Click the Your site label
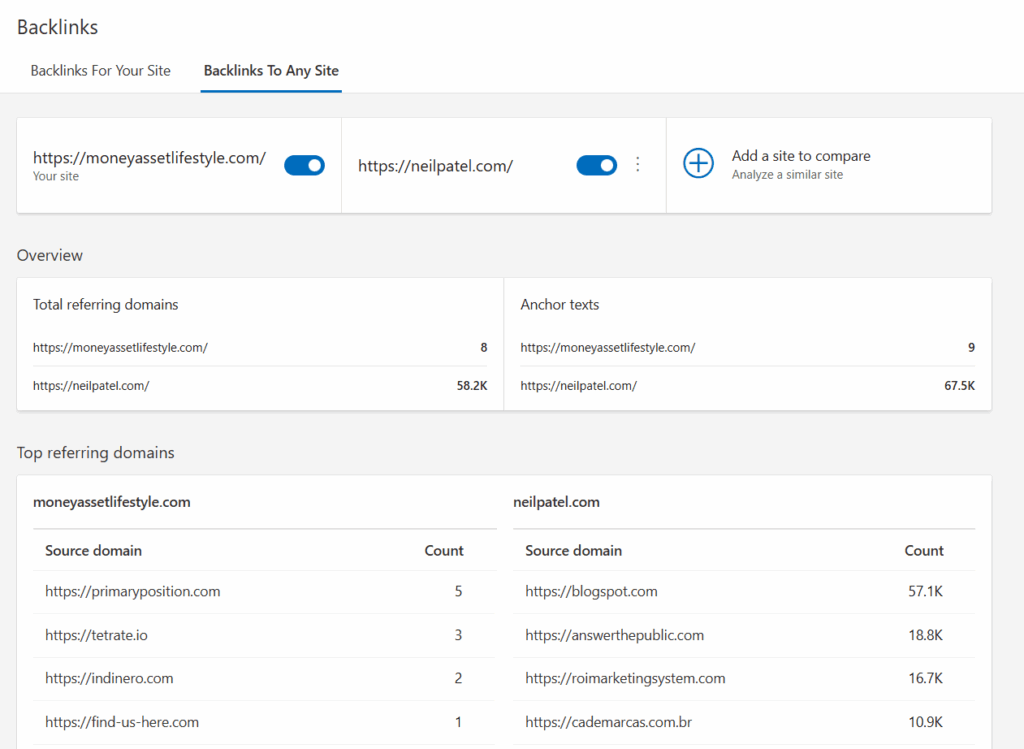This screenshot has height=749, width=1024. point(56,176)
